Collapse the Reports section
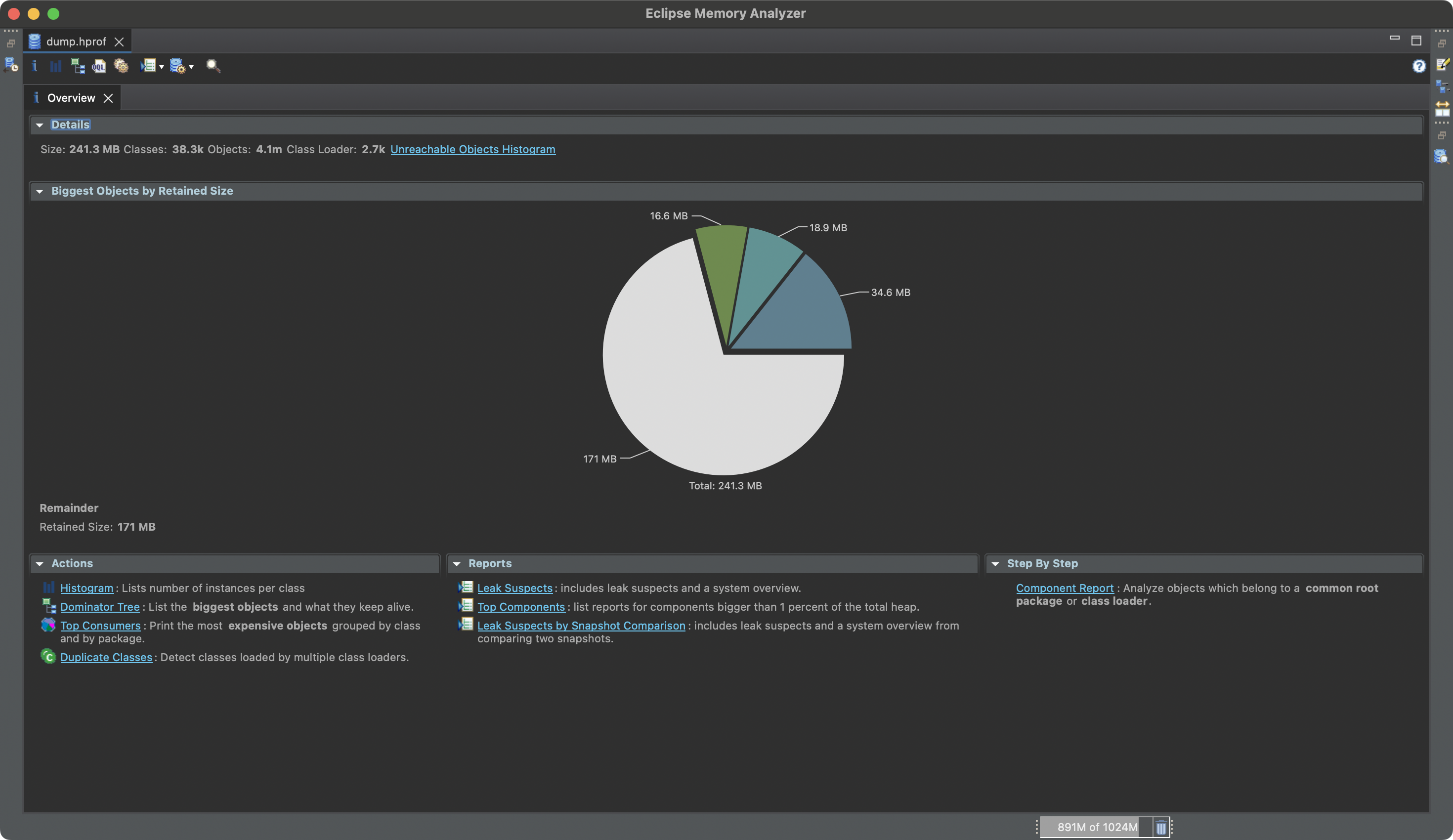1453x840 pixels. 457,564
